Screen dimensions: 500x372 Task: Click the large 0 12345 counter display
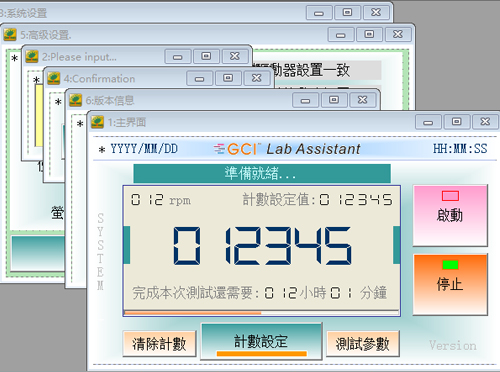coord(262,245)
